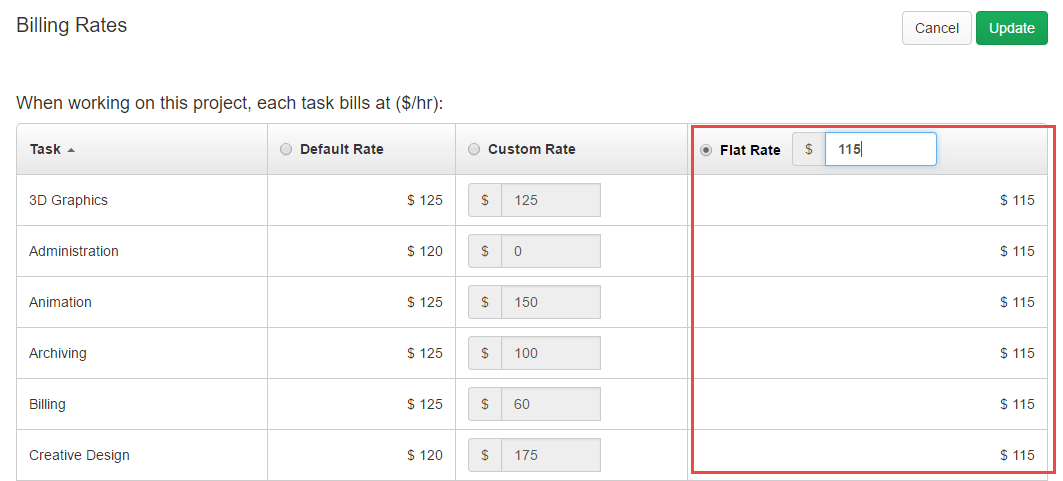Click the sort arrow next to Task
1063x481 pixels.
(x=71, y=150)
